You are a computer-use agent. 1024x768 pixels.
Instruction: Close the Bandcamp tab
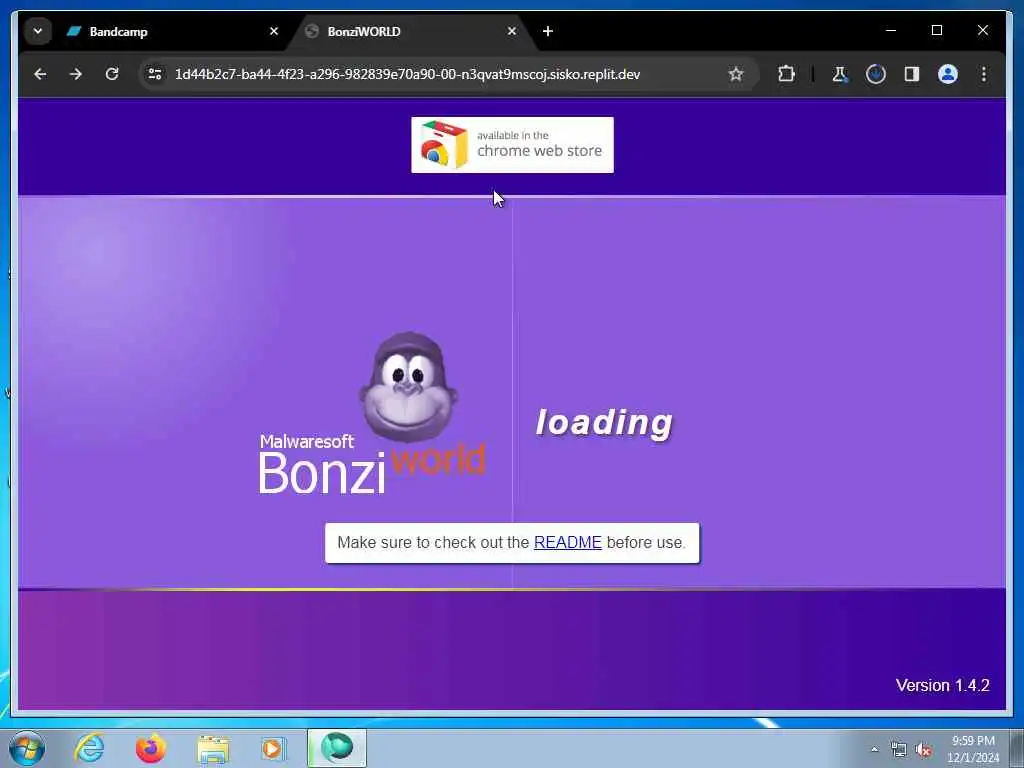coord(274,31)
